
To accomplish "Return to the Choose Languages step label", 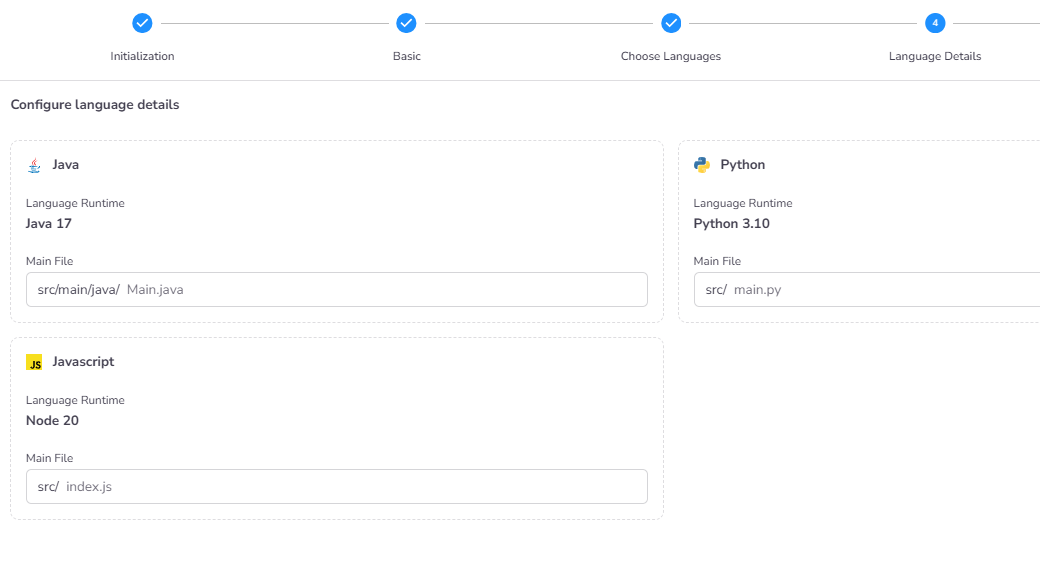I will coord(670,56).
